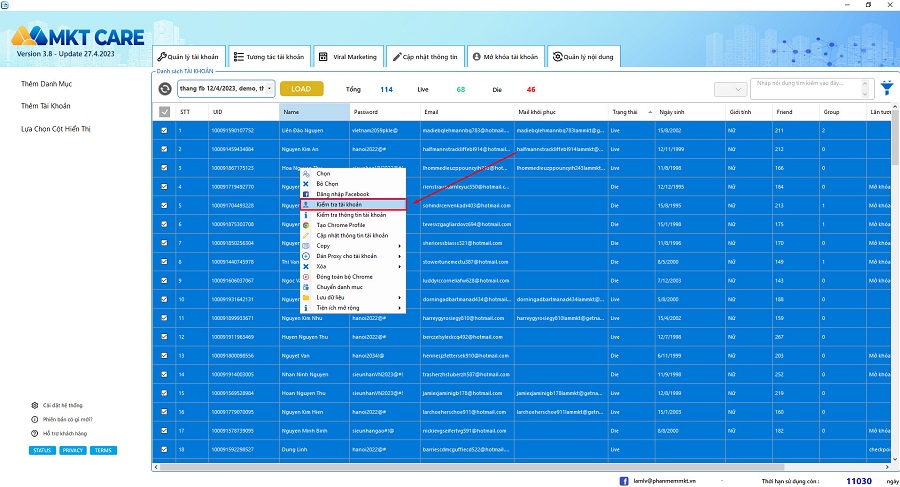Click the Facebook icon in the status bar
This screenshot has height=487, width=900.
click(x=624, y=480)
